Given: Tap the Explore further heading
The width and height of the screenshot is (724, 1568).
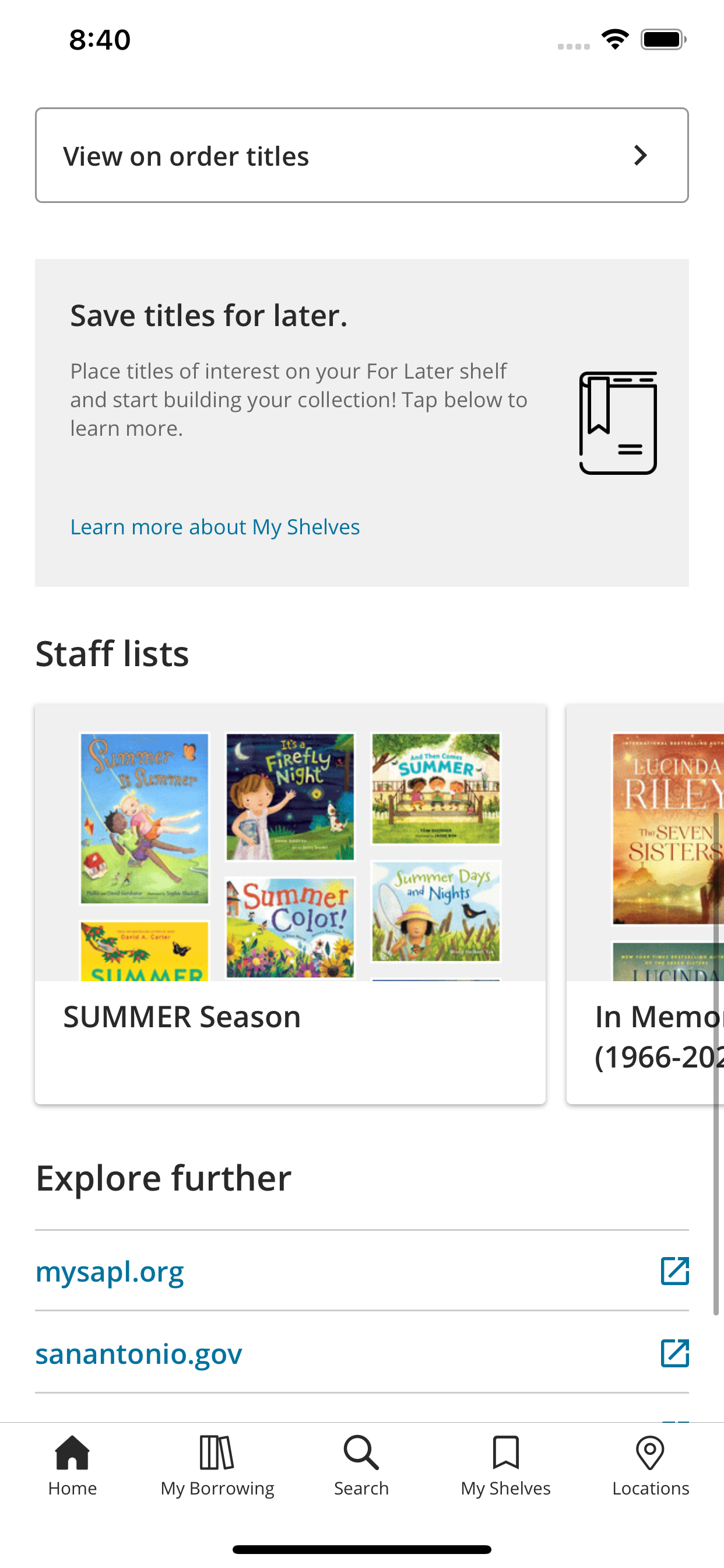Looking at the screenshot, I should 163,1178.
